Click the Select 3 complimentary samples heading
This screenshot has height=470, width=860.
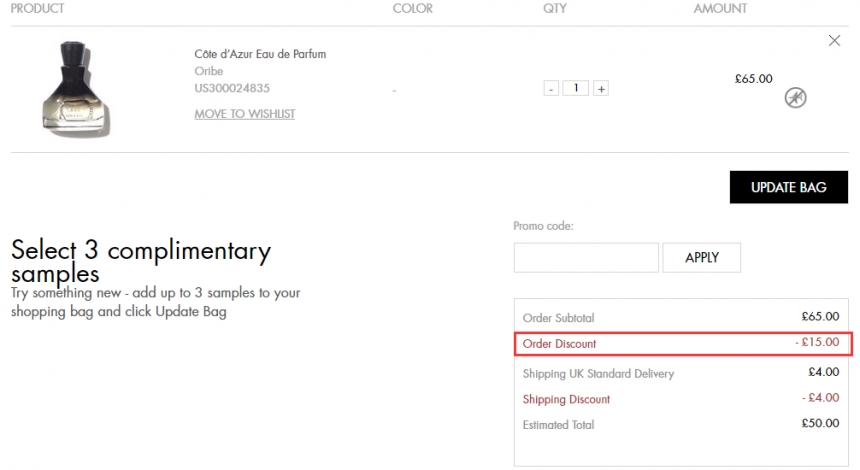coord(140,261)
